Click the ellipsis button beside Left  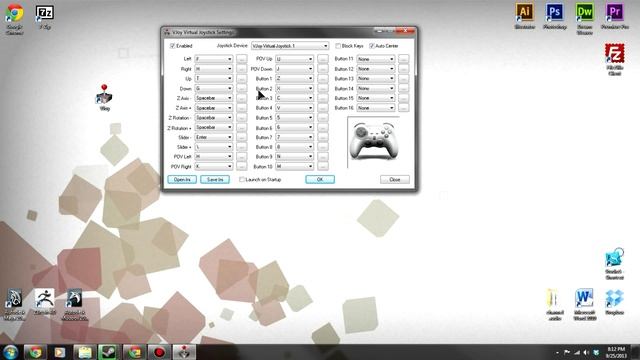[242, 59]
